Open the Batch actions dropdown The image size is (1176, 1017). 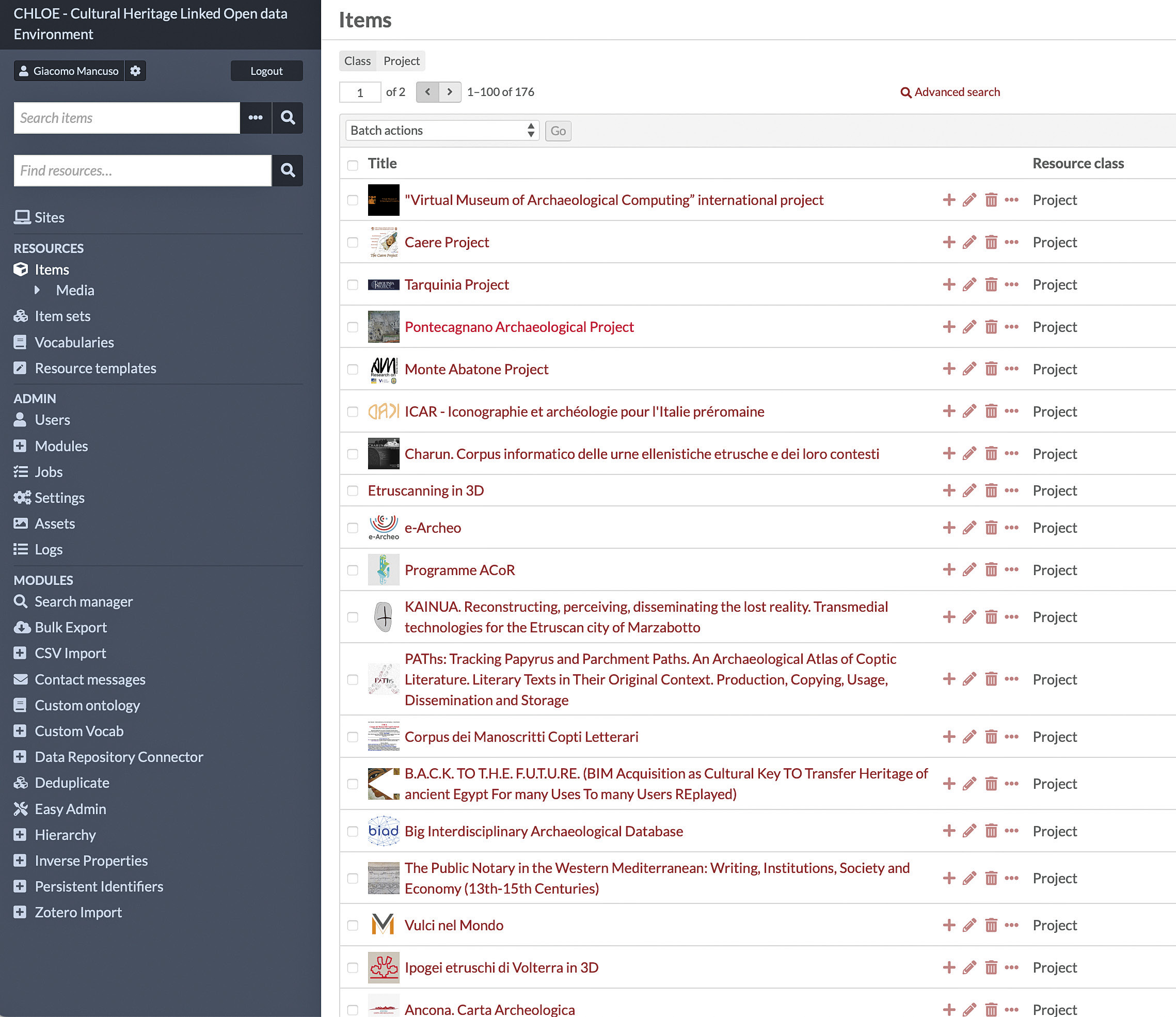(442, 131)
